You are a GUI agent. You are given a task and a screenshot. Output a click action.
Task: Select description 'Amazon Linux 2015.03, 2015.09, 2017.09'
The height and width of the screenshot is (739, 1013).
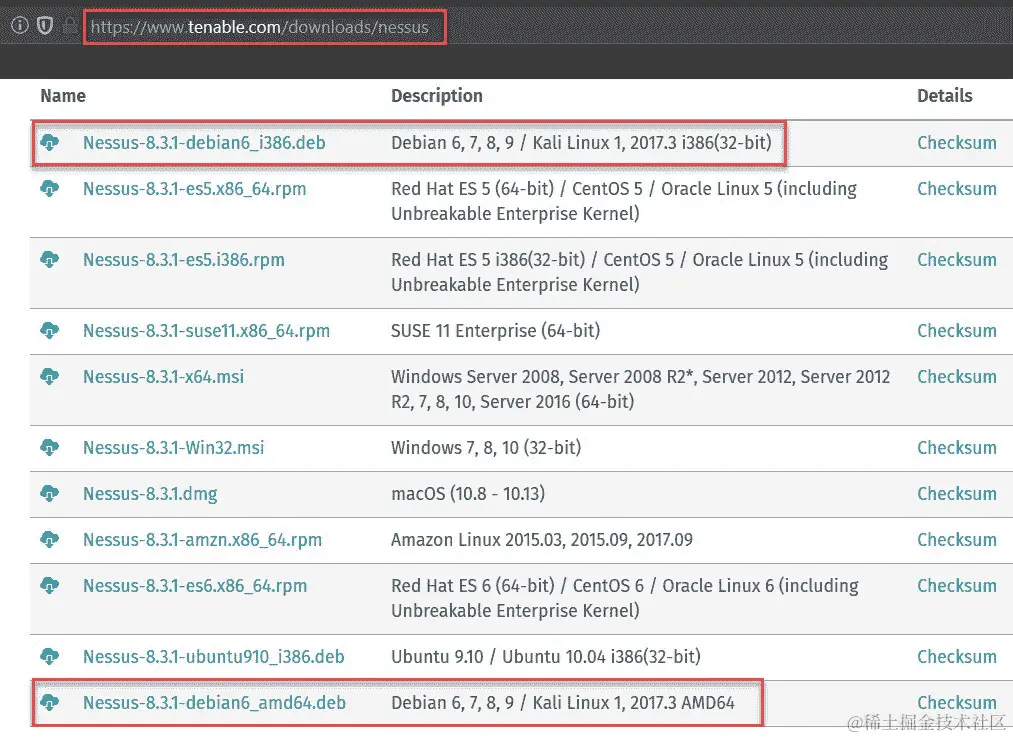542,540
